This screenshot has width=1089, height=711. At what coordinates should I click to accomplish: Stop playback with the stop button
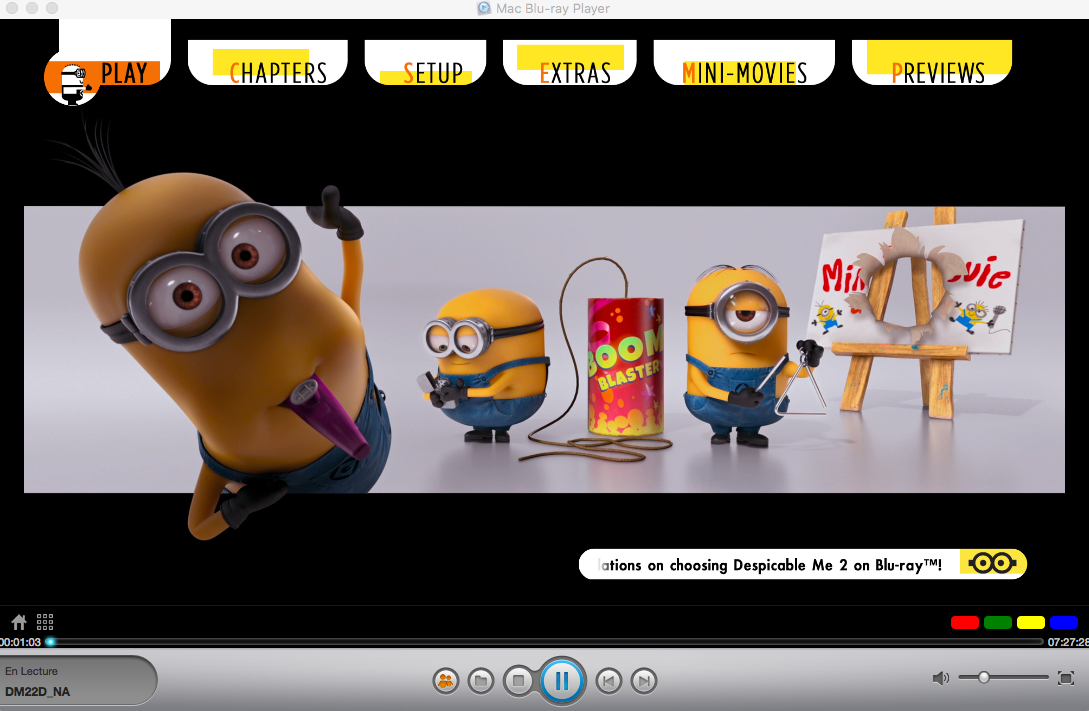tap(518, 680)
